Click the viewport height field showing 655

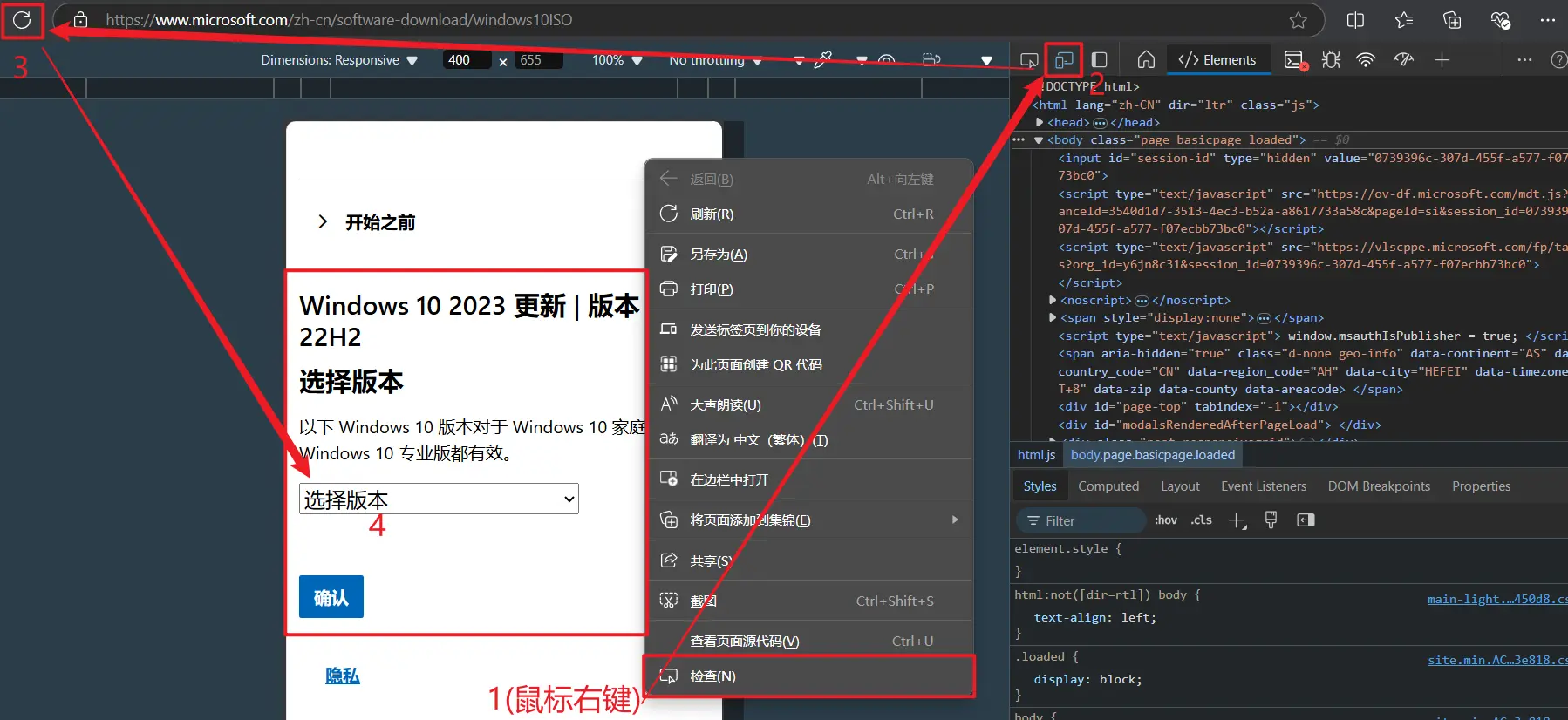tap(539, 60)
